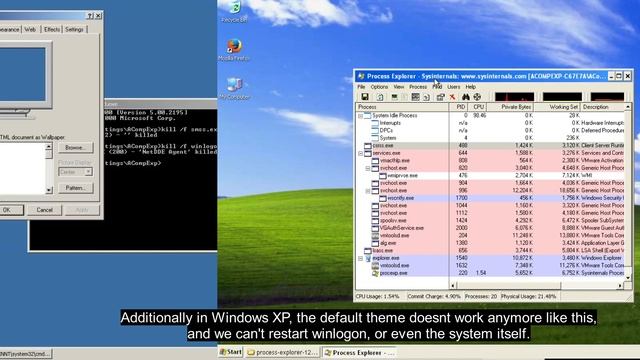Sort by the PID column header
640x360 pixels.
click(459, 107)
